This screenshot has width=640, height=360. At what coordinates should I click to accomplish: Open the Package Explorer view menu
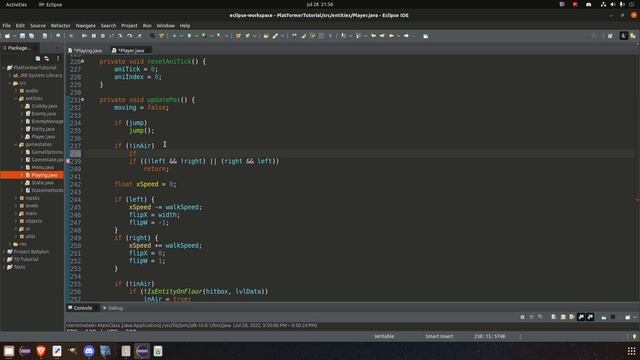58,58
